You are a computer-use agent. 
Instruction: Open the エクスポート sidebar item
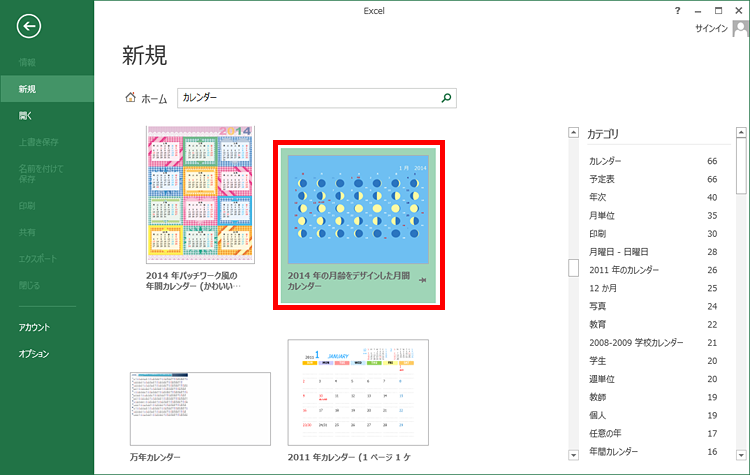point(38,259)
